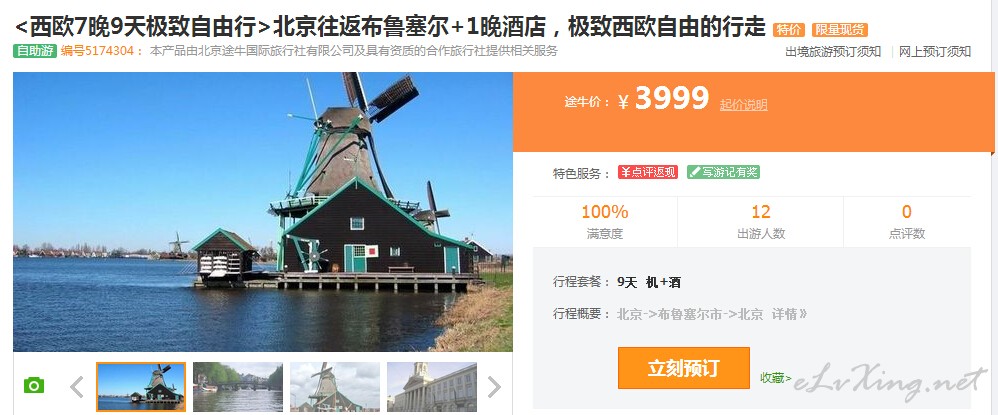Viewport: 998px width, 415px height.
Task: Expand itinerary 详情 link
Action: [x=789, y=314]
